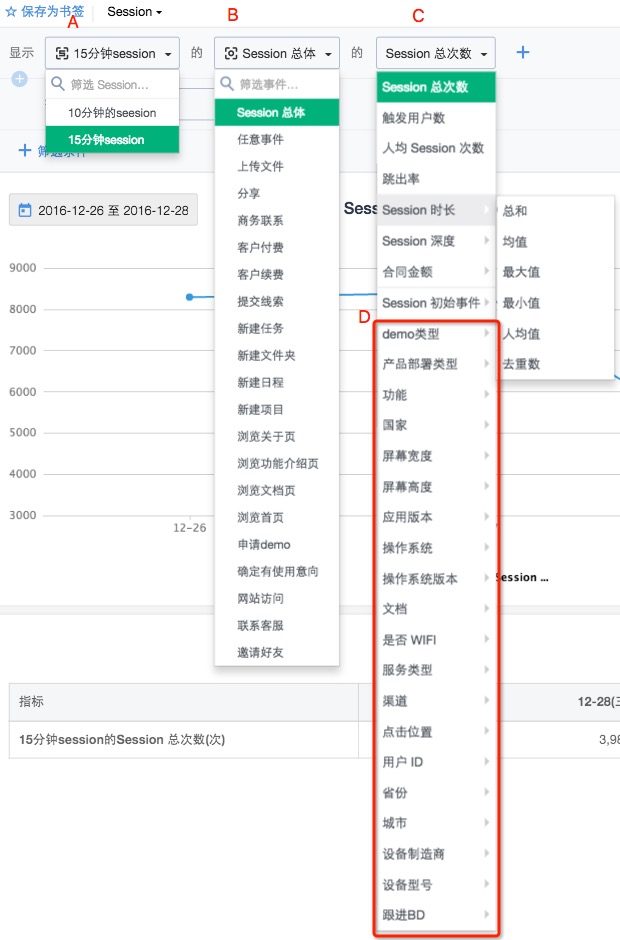The height and width of the screenshot is (940, 620).
Task: Click the 筛选 Session search field
Action: click(x=112, y=85)
